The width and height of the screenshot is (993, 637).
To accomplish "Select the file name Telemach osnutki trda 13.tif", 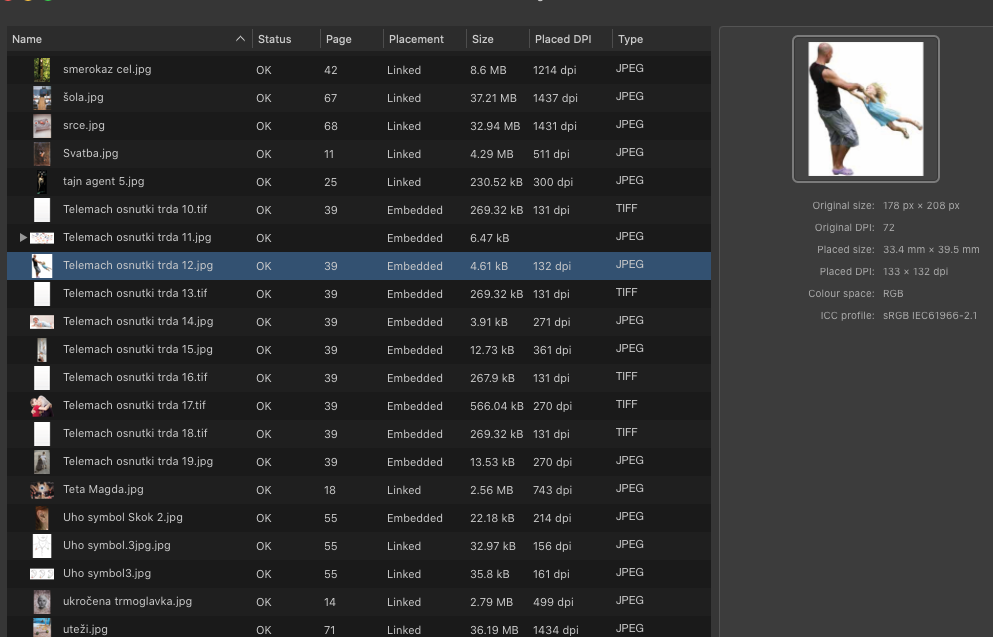I will point(135,293).
